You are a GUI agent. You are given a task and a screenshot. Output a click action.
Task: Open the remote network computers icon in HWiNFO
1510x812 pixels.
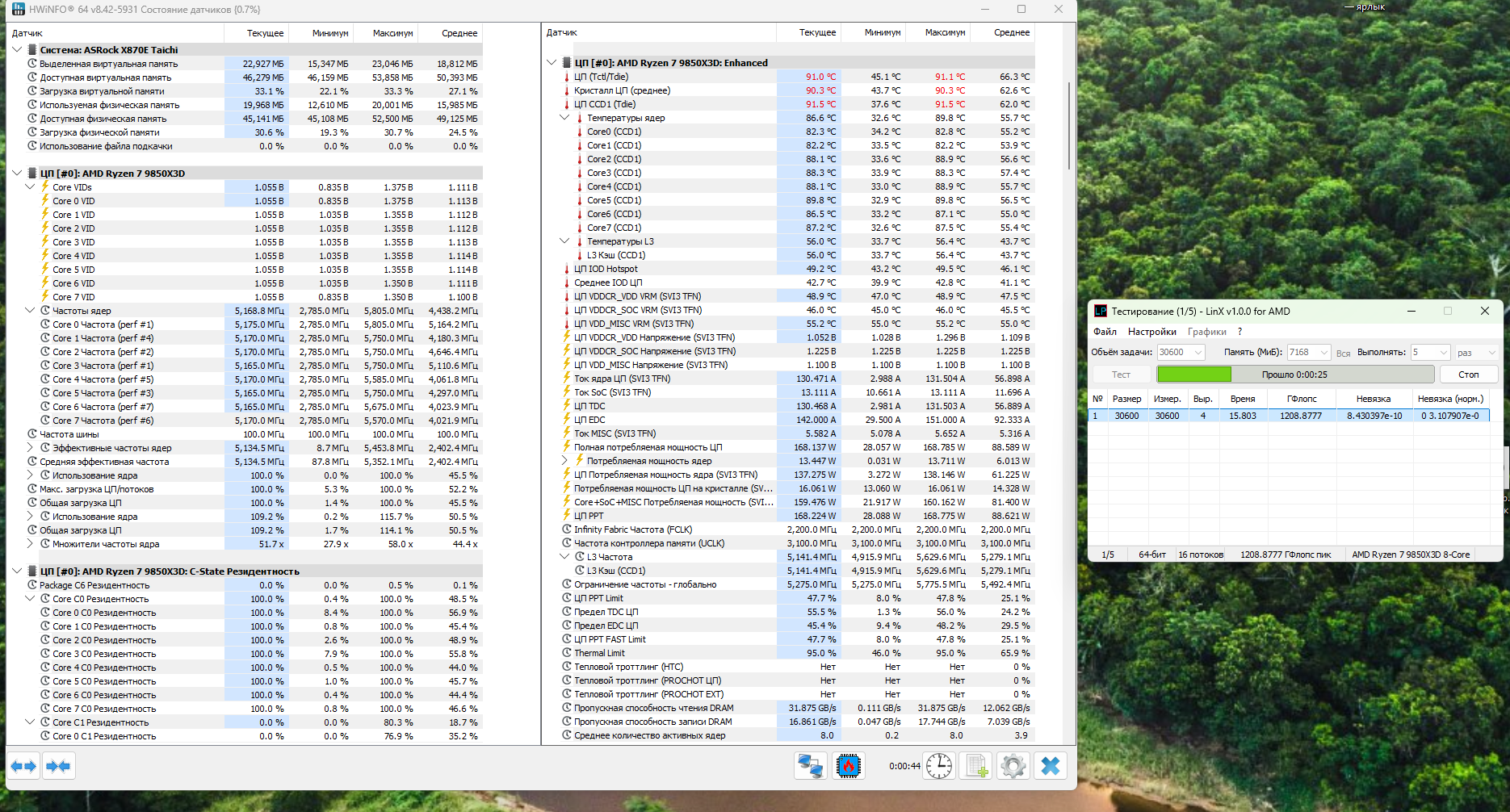810,766
